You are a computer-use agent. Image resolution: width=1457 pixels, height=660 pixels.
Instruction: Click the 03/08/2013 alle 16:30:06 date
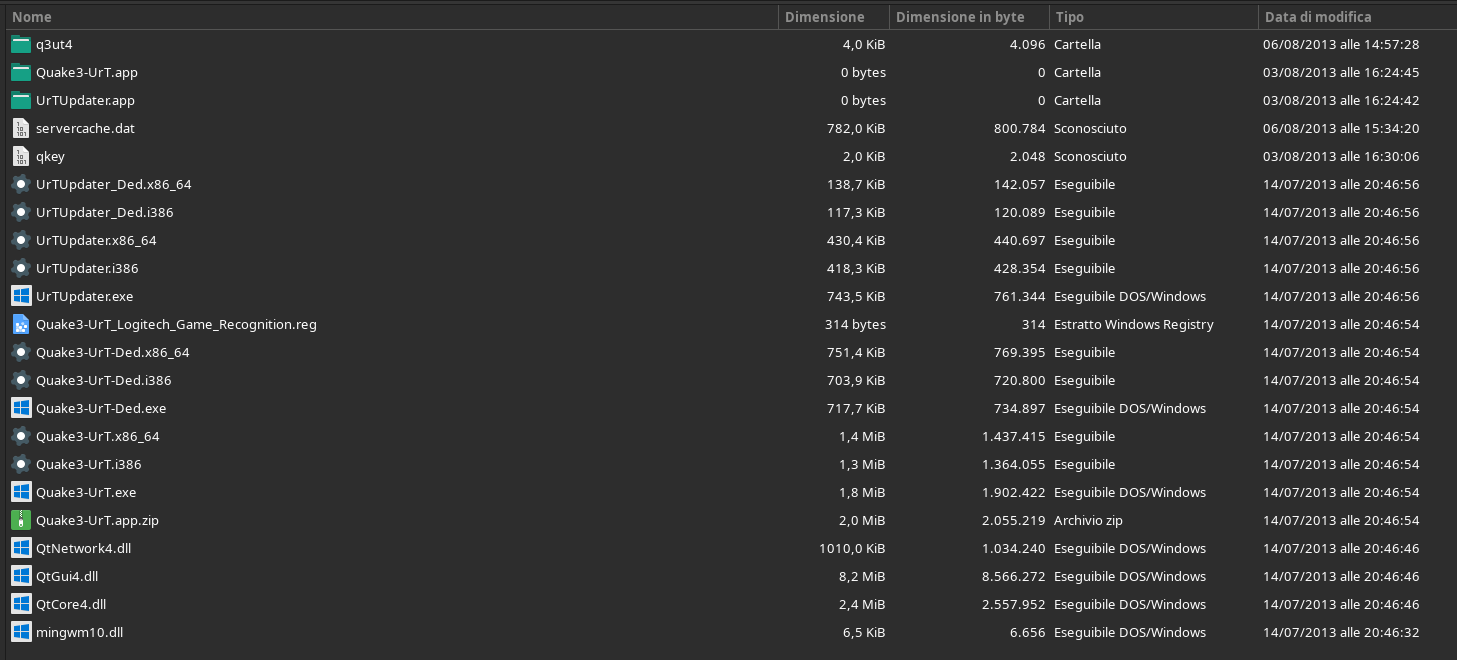1341,156
